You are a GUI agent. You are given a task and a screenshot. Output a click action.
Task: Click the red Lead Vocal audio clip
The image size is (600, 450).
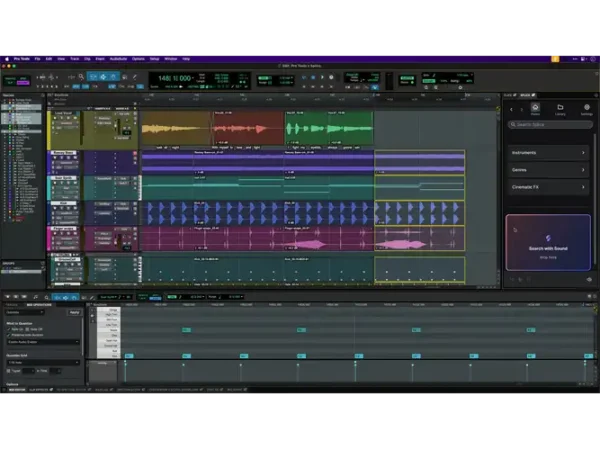pyautogui.click(x=248, y=128)
